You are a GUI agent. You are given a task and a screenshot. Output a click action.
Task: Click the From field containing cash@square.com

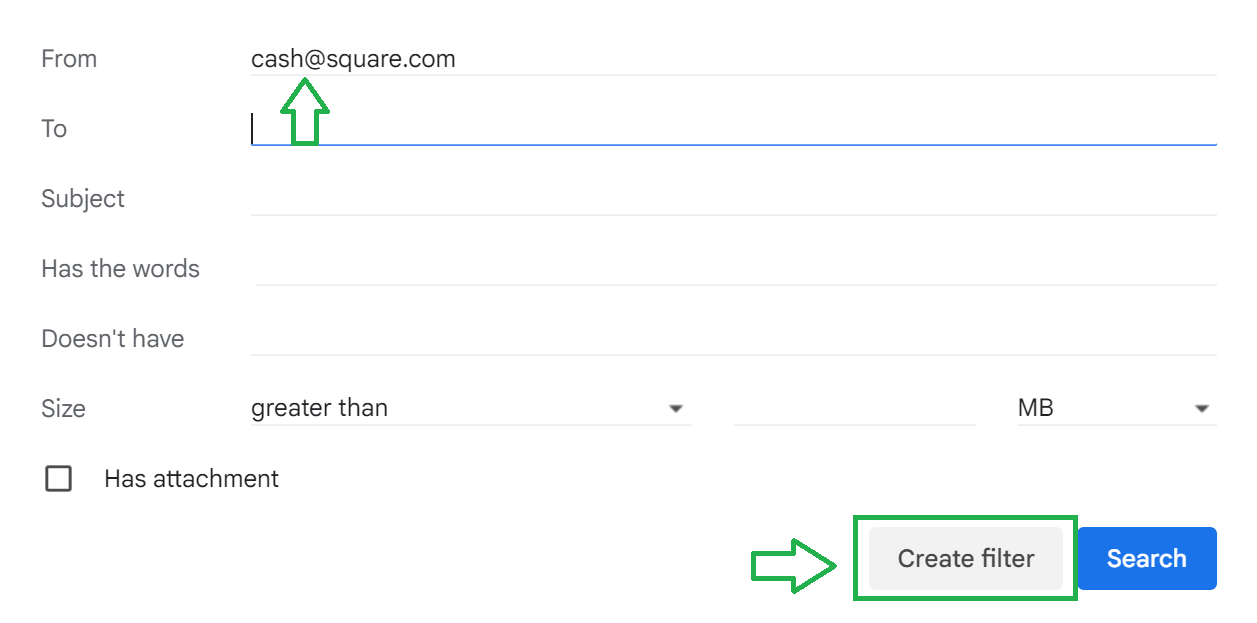732,59
